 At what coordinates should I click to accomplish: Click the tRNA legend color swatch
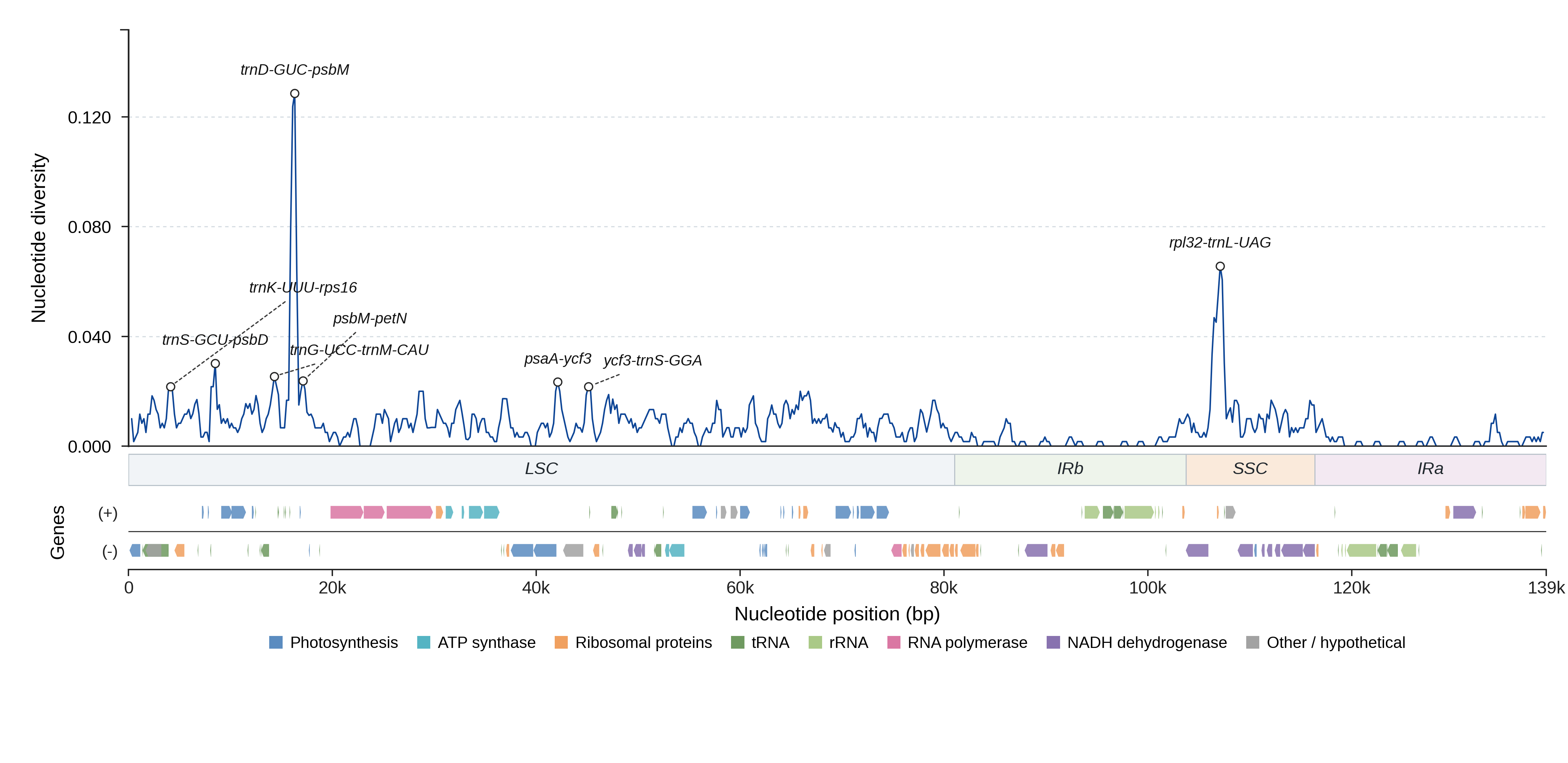tap(737, 642)
